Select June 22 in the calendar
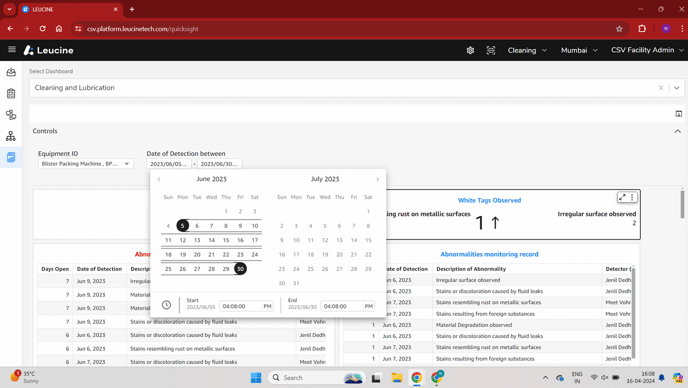Image resolution: width=688 pixels, height=388 pixels. coord(226,255)
